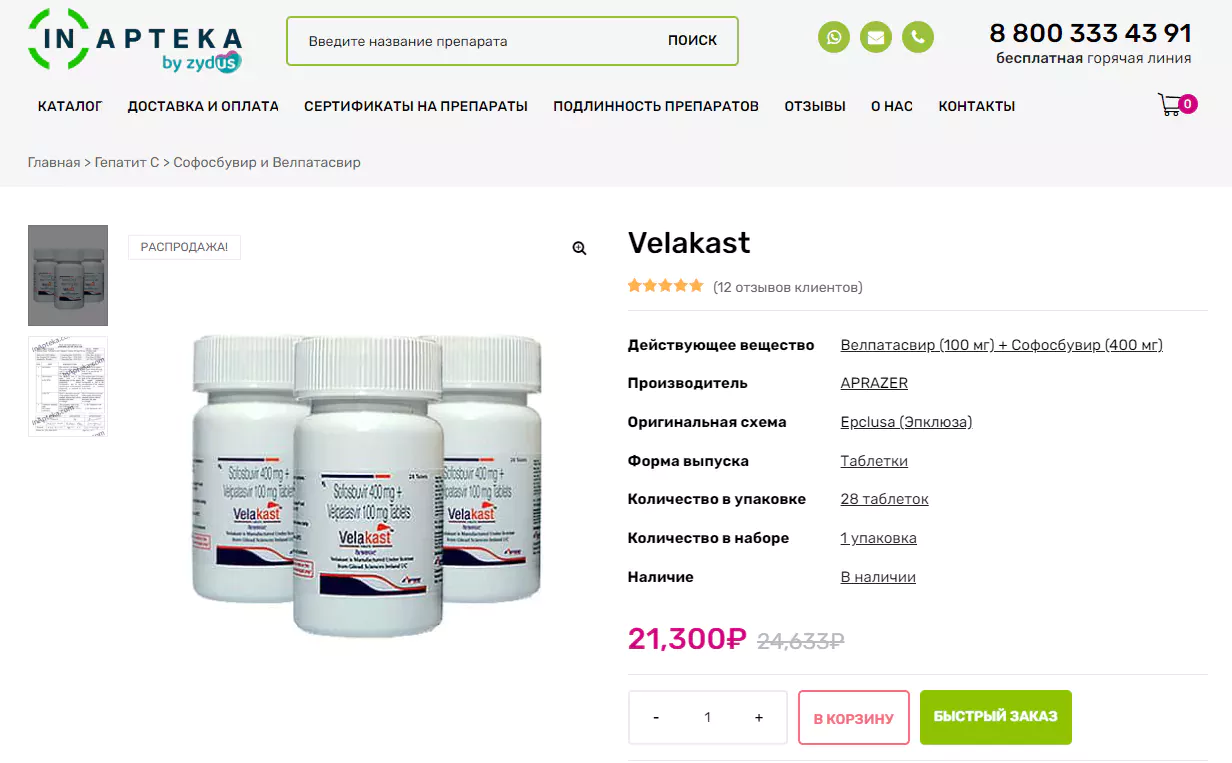Viewport: 1232px width, 763px height.
Task: Click the five-star rating
Action: (x=665, y=286)
